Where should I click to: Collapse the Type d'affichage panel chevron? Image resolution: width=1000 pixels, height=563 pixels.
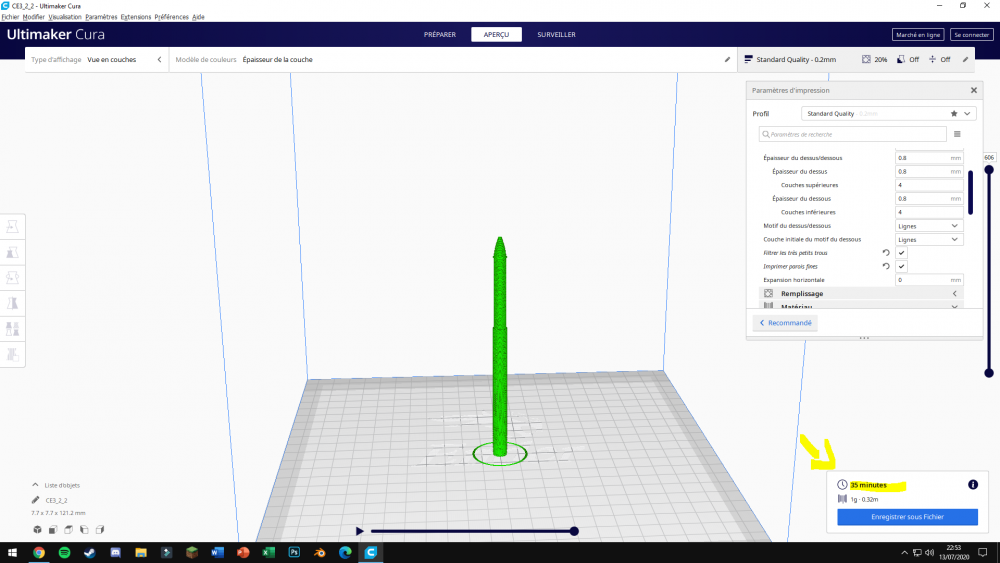click(x=159, y=59)
